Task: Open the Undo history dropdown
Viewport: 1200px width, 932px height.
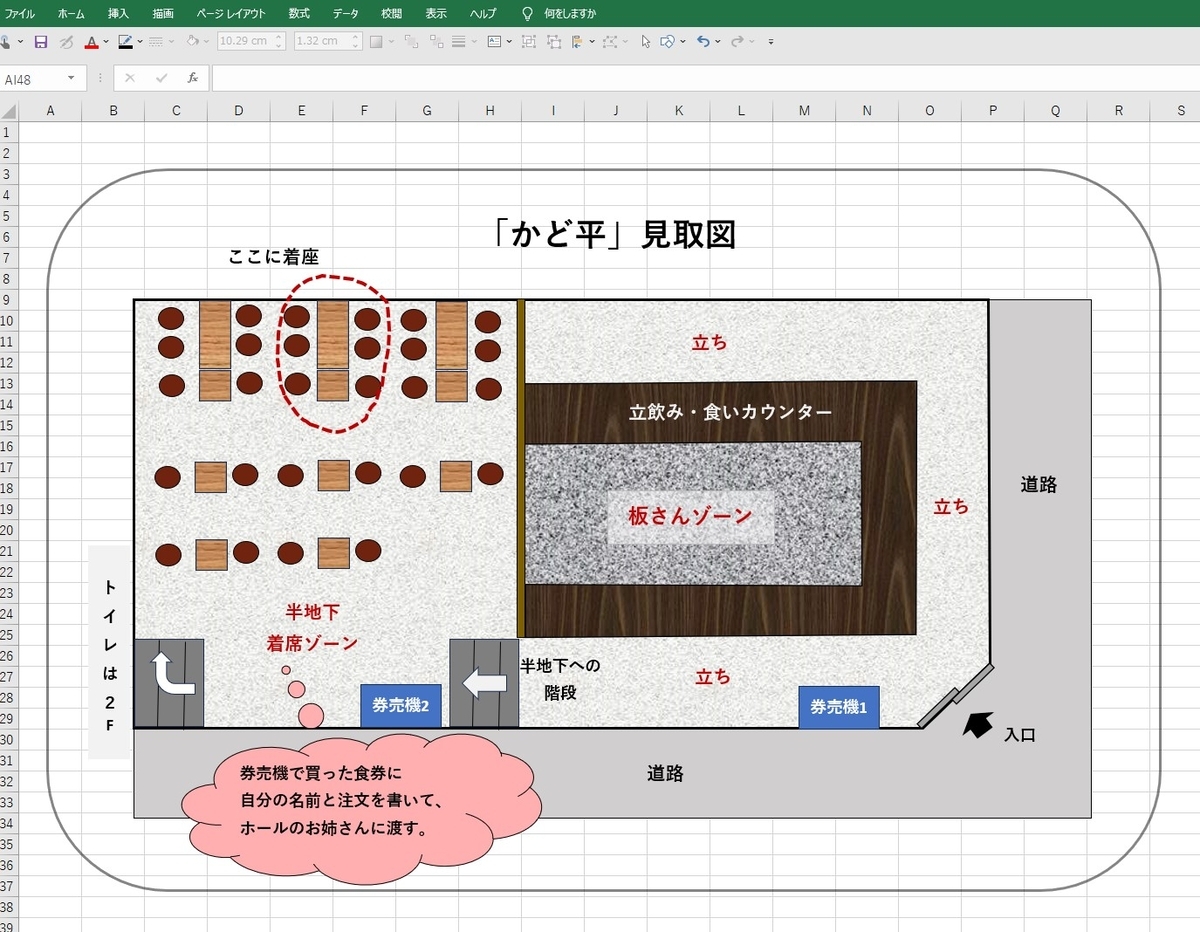Action: click(x=717, y=42)
